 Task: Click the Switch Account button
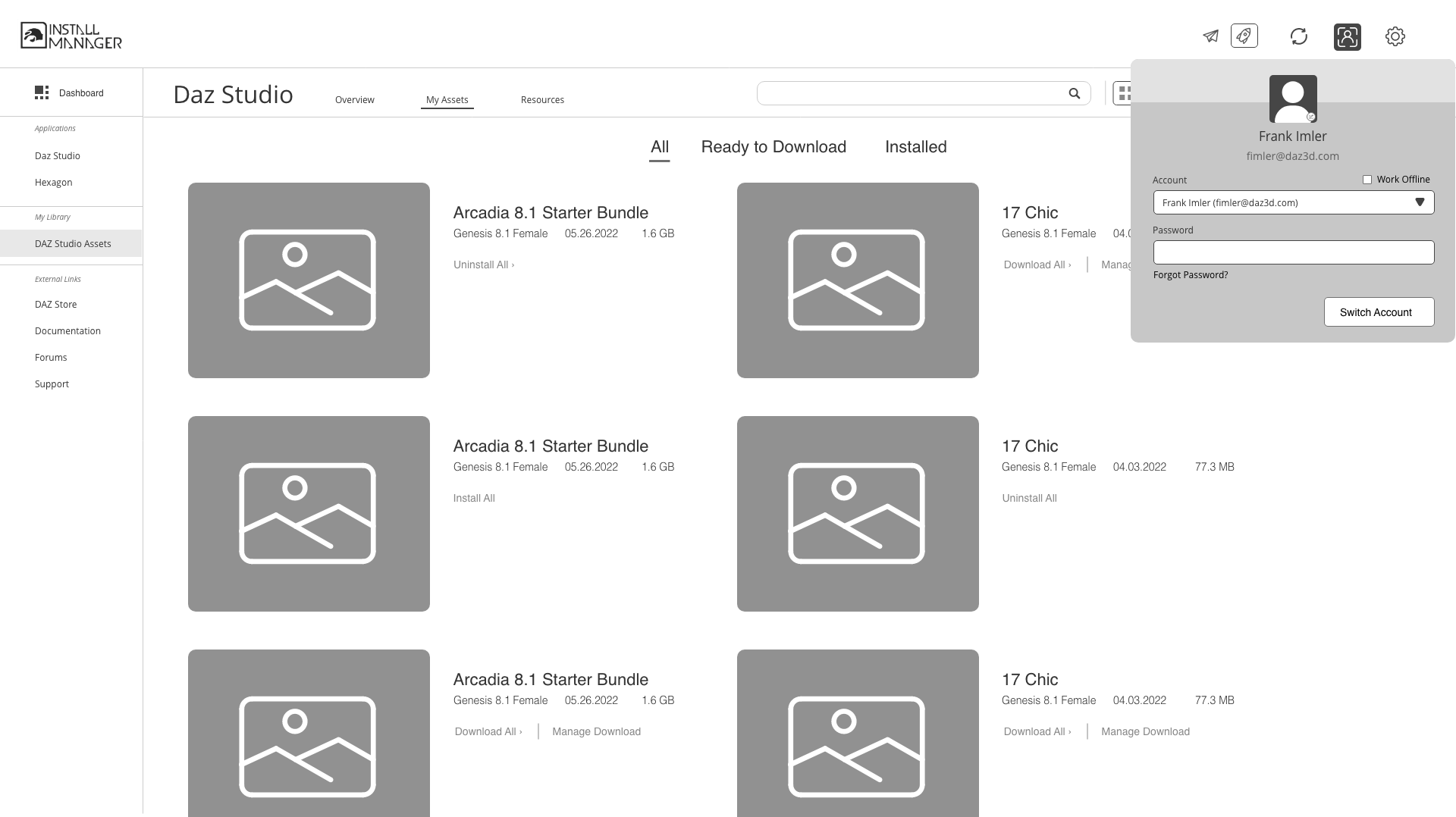(1379, 312)
